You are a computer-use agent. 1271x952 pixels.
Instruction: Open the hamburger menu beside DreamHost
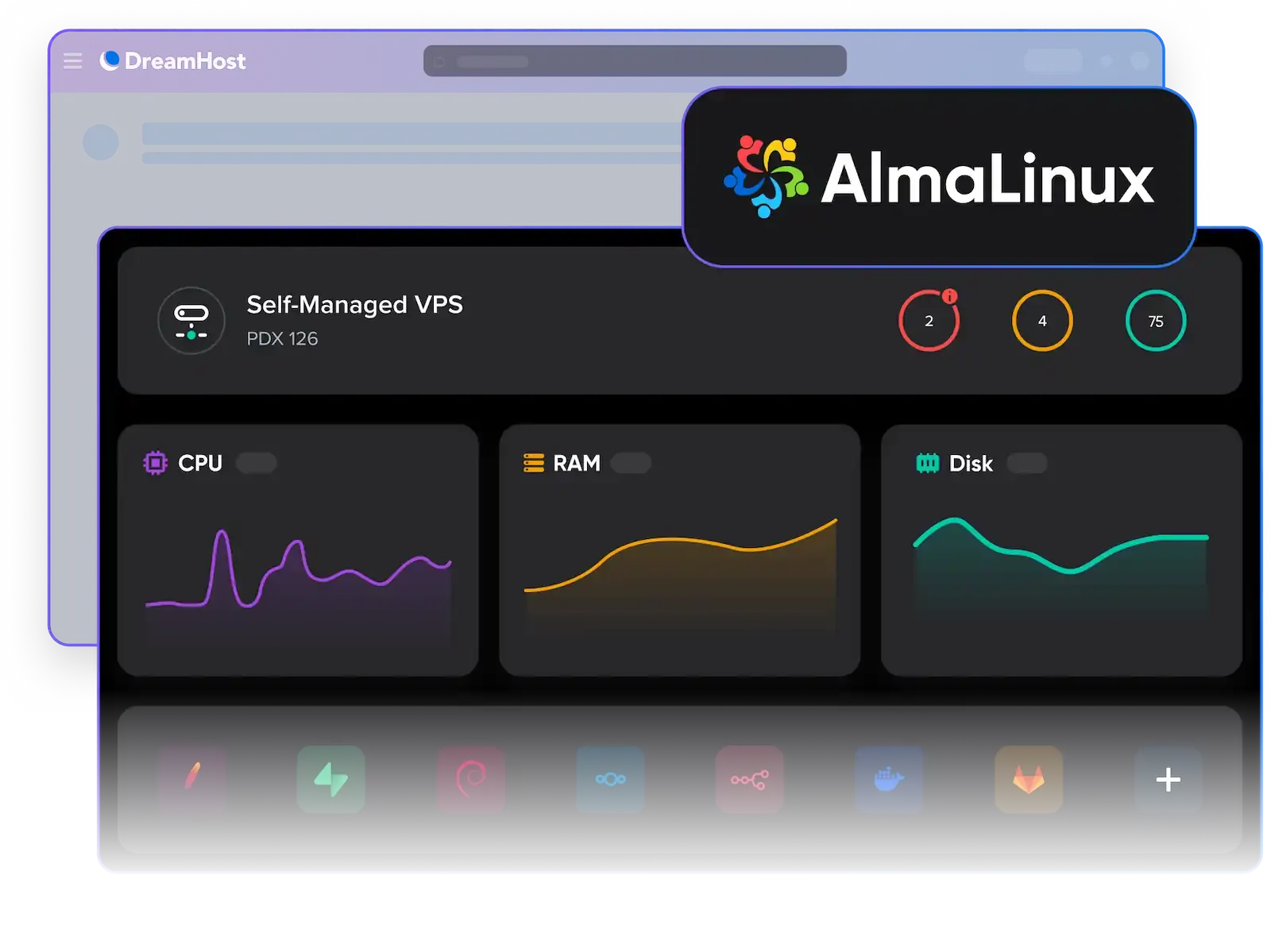click(x=72, y=61)
